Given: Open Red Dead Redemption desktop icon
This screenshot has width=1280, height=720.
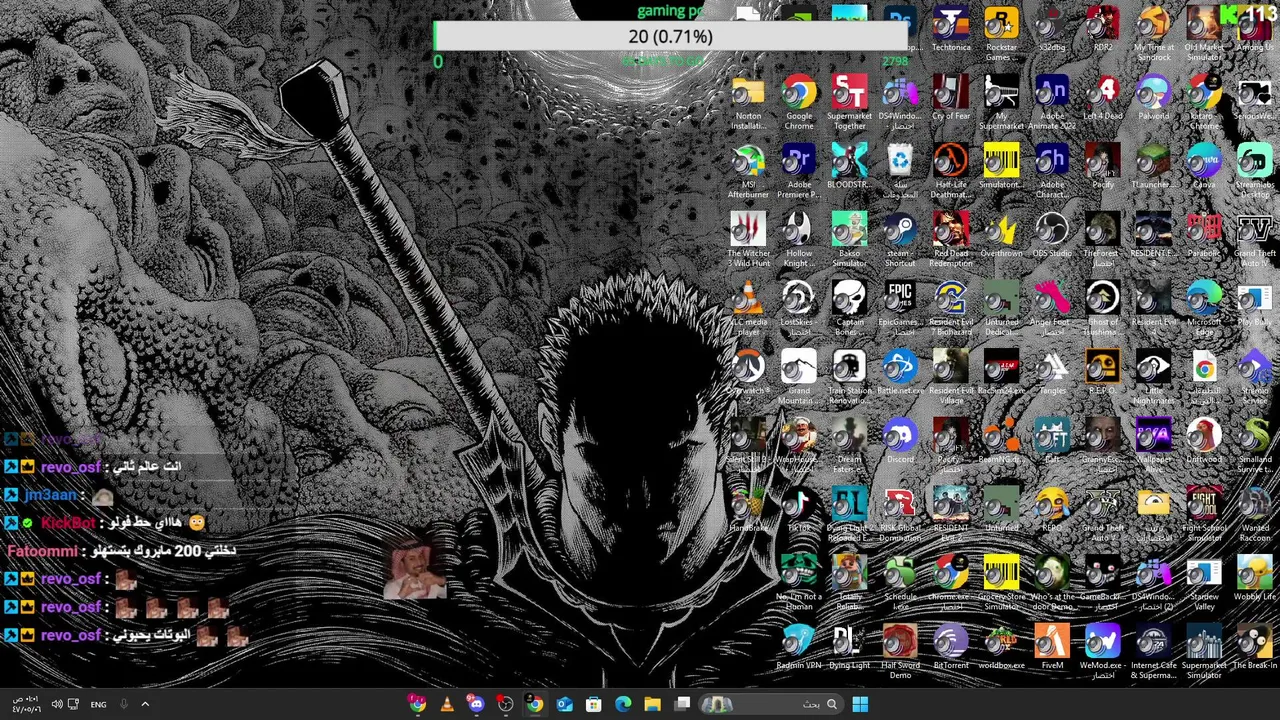Looking at the screenshot, I should (951, 240).
